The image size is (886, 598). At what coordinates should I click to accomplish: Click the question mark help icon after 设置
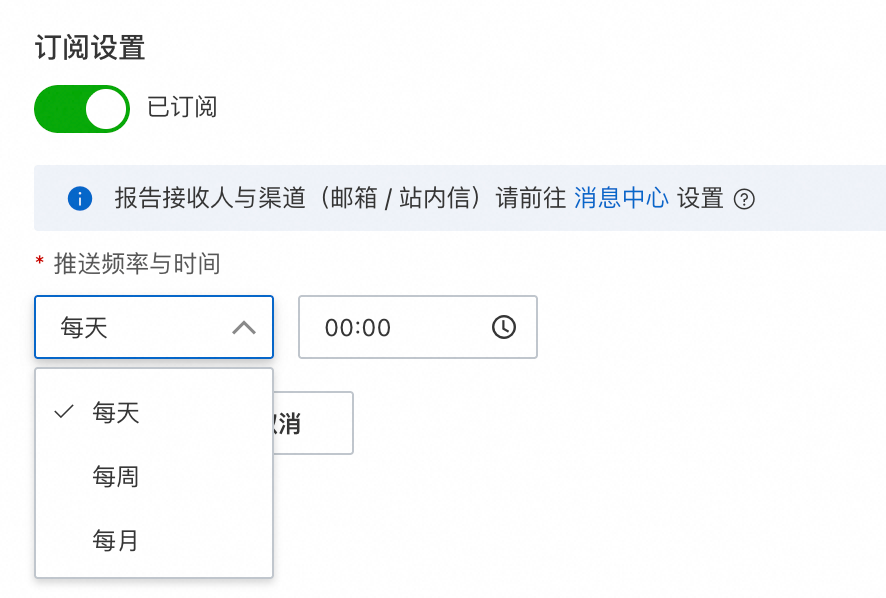744,199
